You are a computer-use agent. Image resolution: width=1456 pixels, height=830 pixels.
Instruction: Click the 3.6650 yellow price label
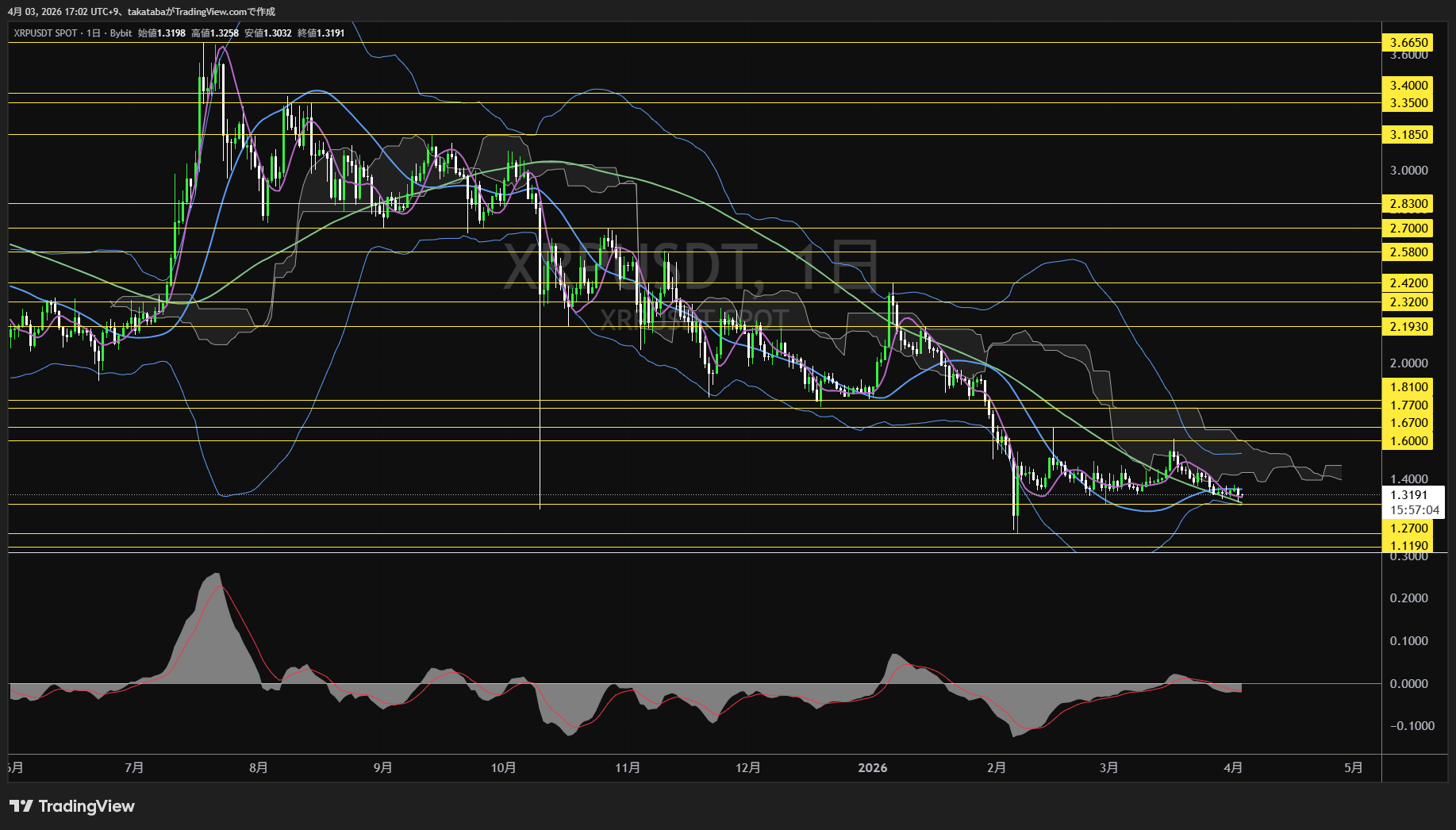point(1408,43)
